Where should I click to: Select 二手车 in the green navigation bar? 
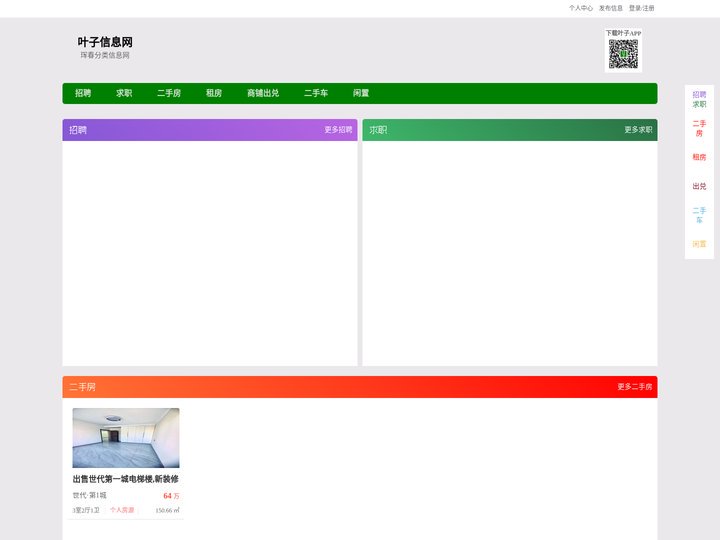(x=316, y=93)
